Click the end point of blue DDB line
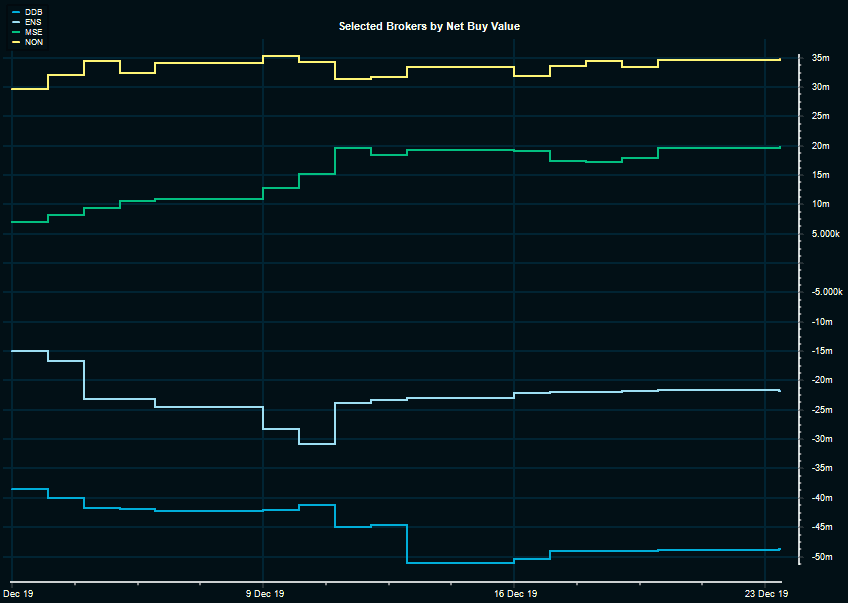The width and height of the screenshot is (848, 603). 779,549
